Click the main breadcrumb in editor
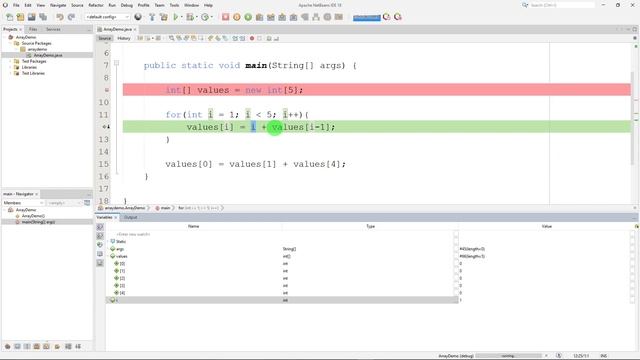640x360 pixels. [x=165, y=208]
